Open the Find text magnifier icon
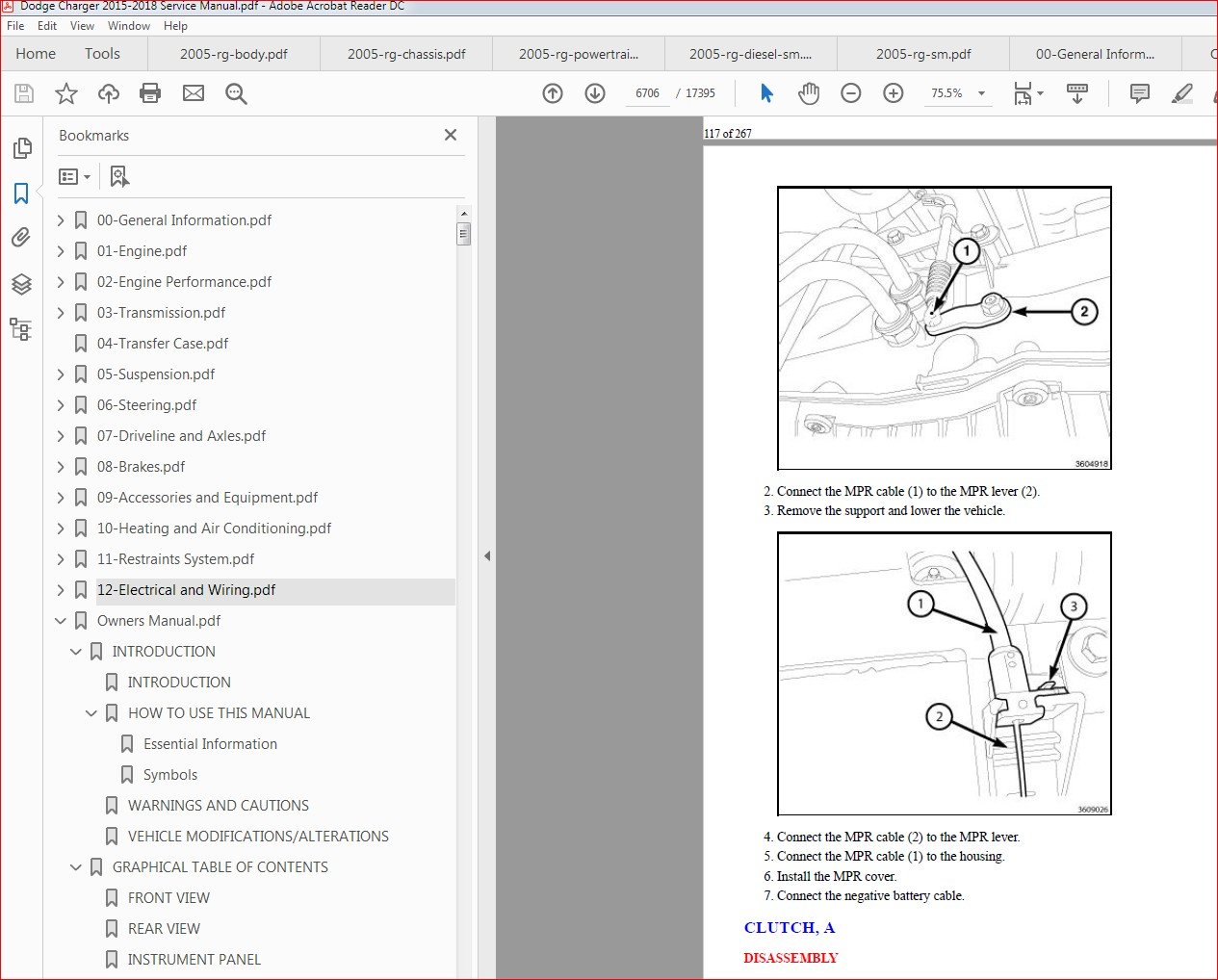Screen dimensions: 1218x980 (x=236, y=93)
